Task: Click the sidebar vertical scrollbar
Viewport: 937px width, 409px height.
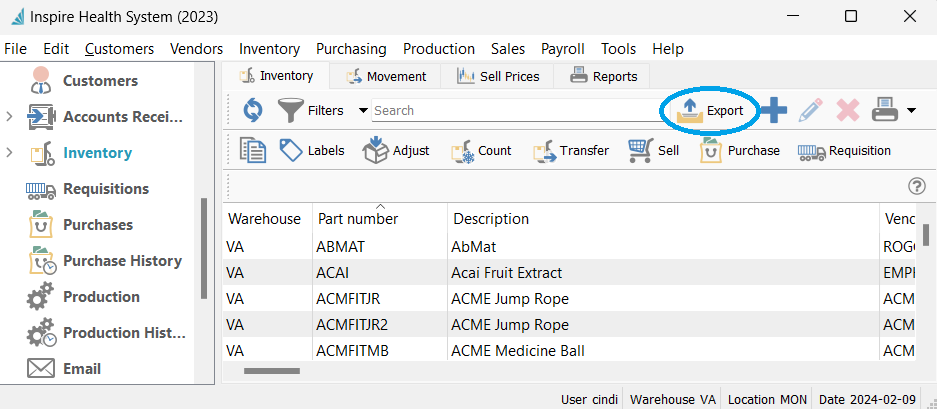Action: [x=204, y=248]
